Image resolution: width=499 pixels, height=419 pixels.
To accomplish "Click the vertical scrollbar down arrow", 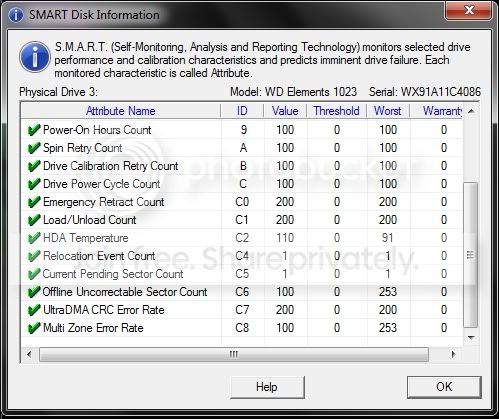I will pos(471,338).
